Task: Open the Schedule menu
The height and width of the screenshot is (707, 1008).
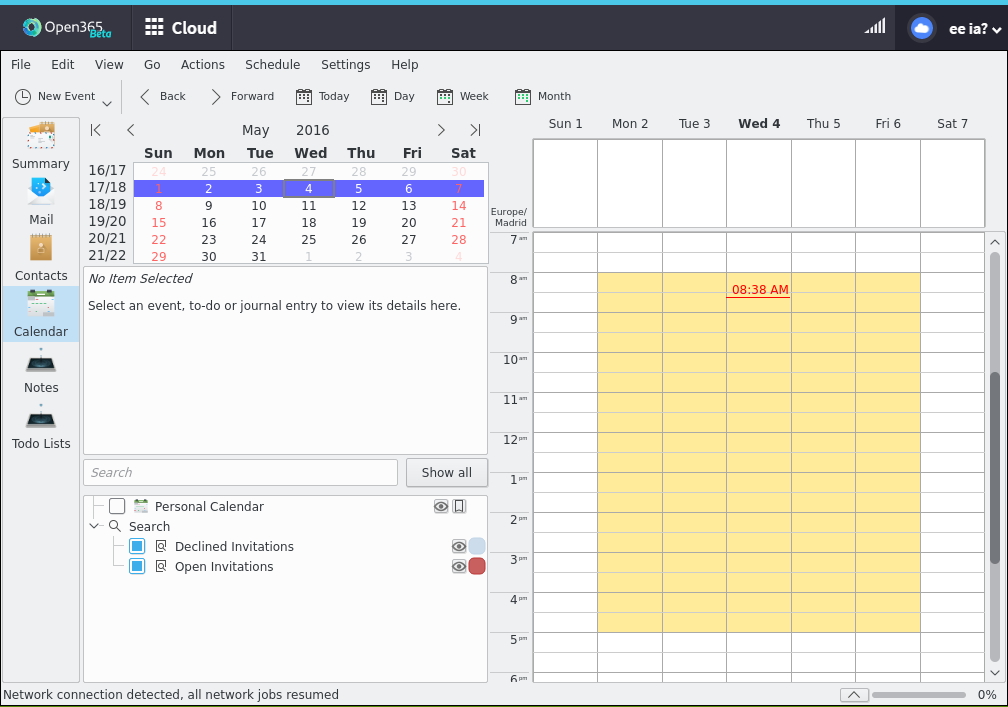Action: click(273, 64)
